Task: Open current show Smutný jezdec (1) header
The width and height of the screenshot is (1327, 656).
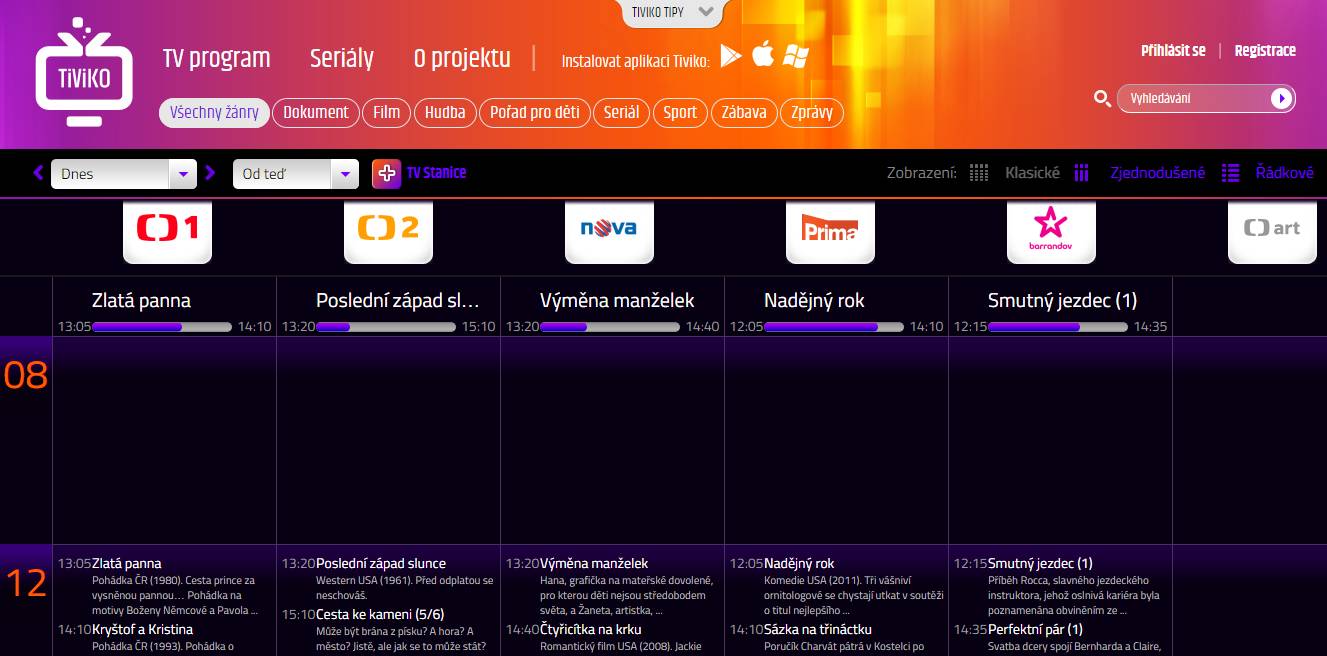Action: (1062, 300)
